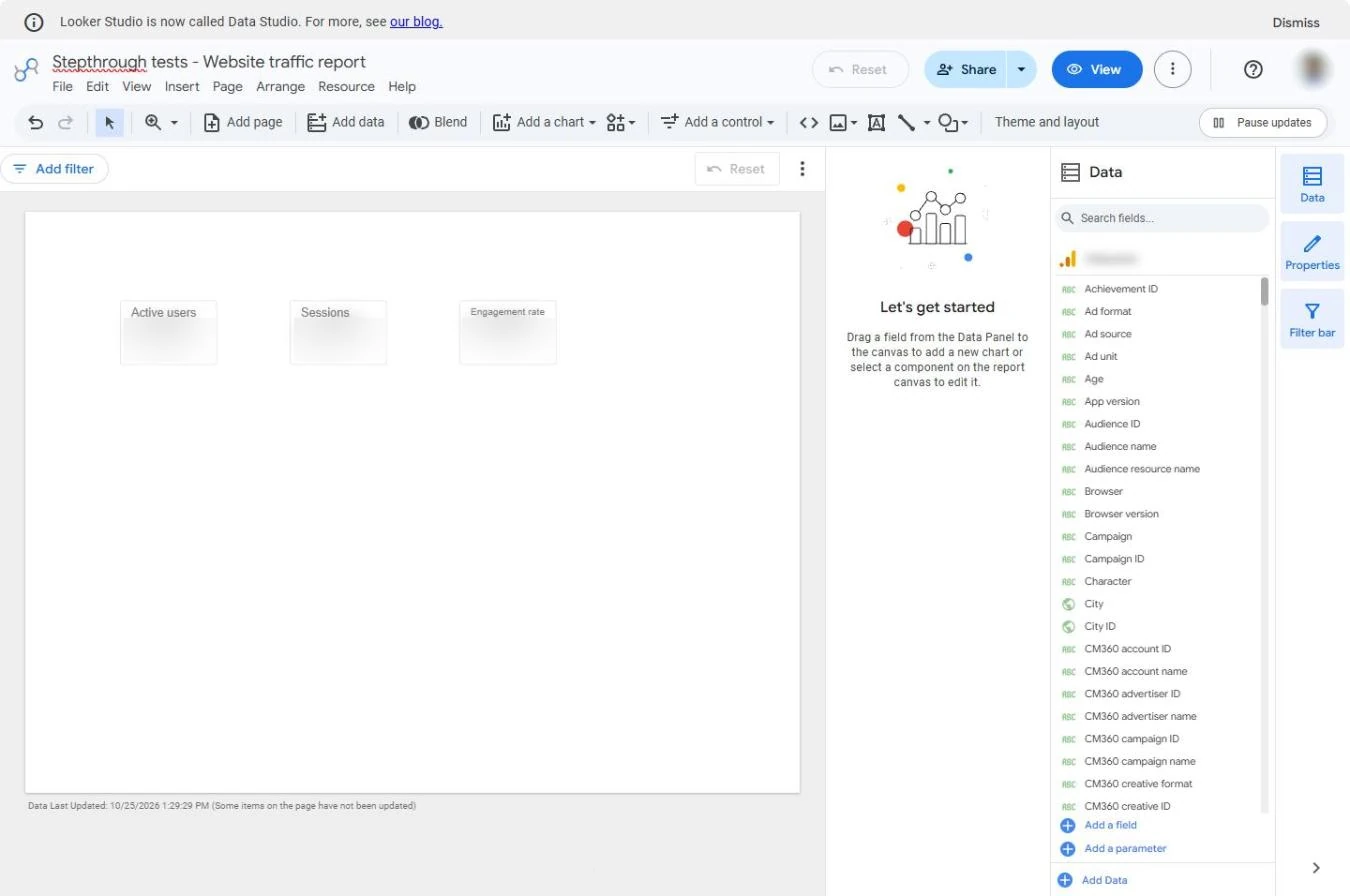Open the Help question mark icon
The width and height of the screenshot is (1350, 896).
tap(1253, 69)
